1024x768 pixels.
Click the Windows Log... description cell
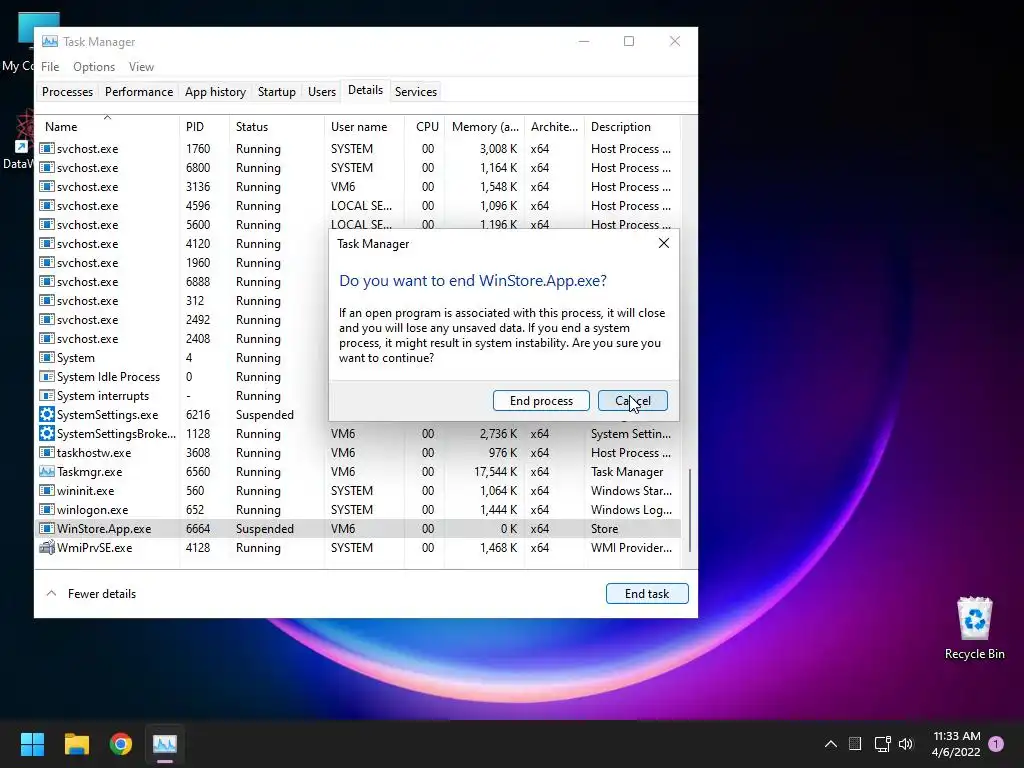pyautogui.click(x=631, y=509)
